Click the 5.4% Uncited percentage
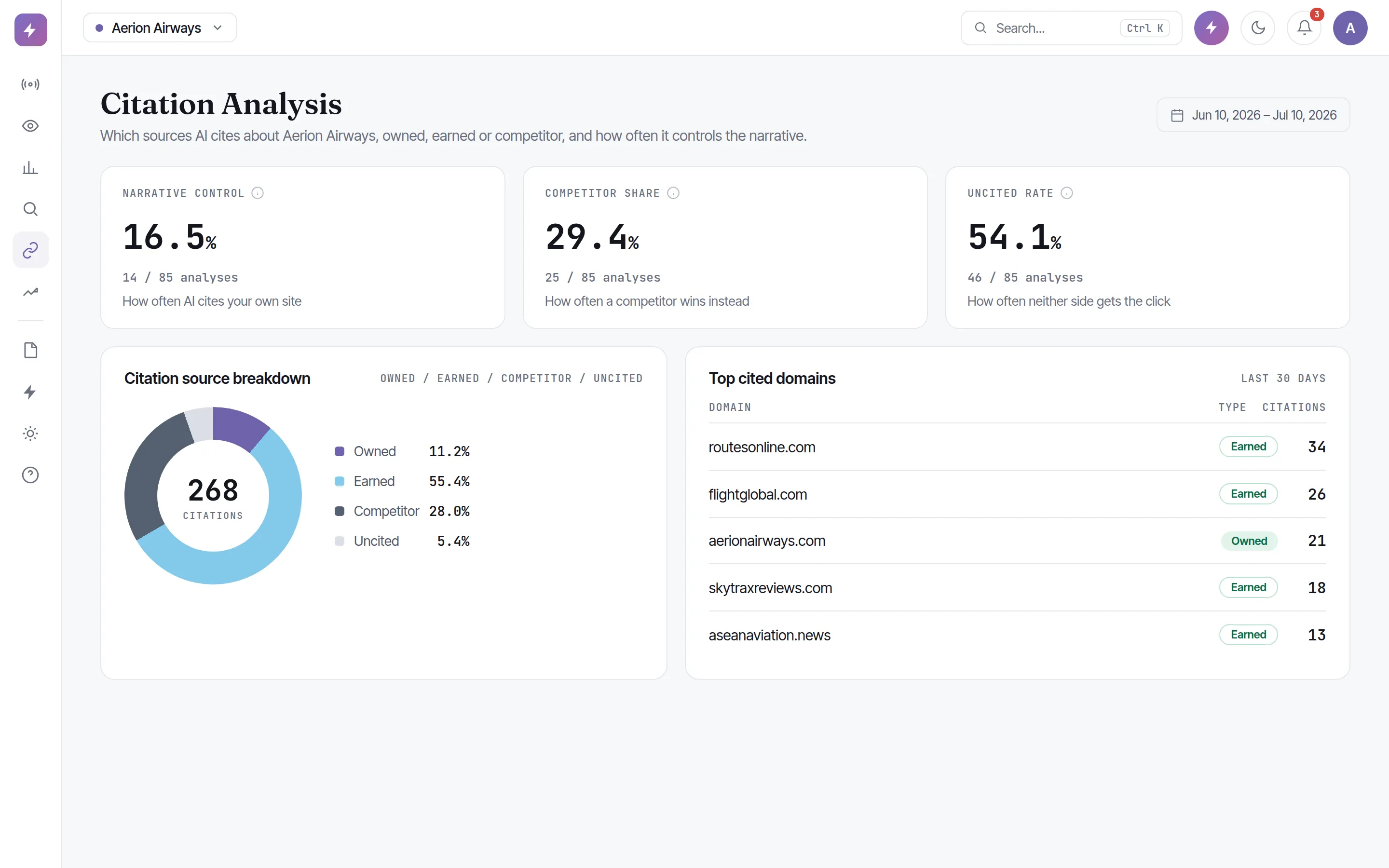The height and width of the screenshot is (868, 1389). 453,541
